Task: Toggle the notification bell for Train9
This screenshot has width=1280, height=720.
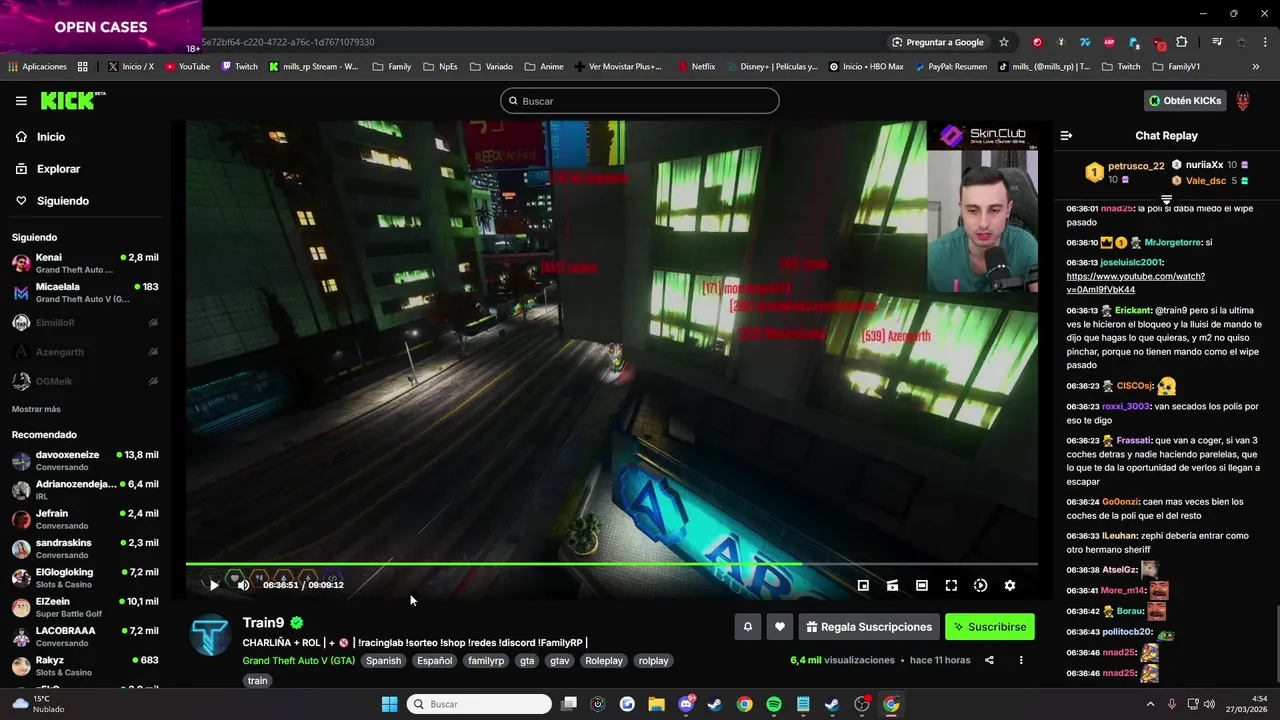Action: coord(747,627)
